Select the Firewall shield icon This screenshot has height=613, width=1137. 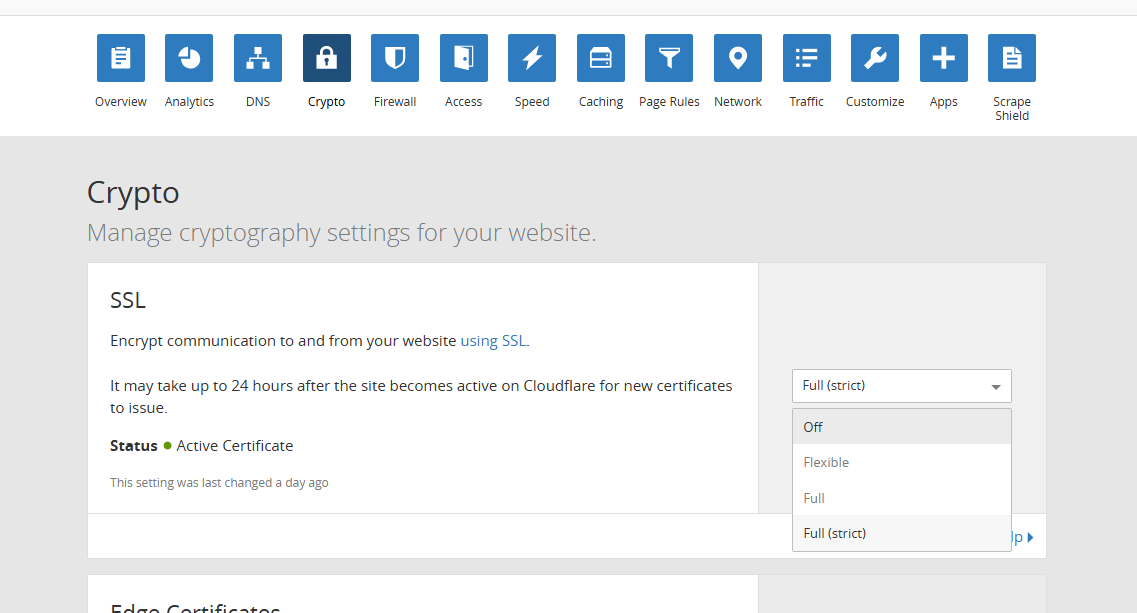[395, 58]
